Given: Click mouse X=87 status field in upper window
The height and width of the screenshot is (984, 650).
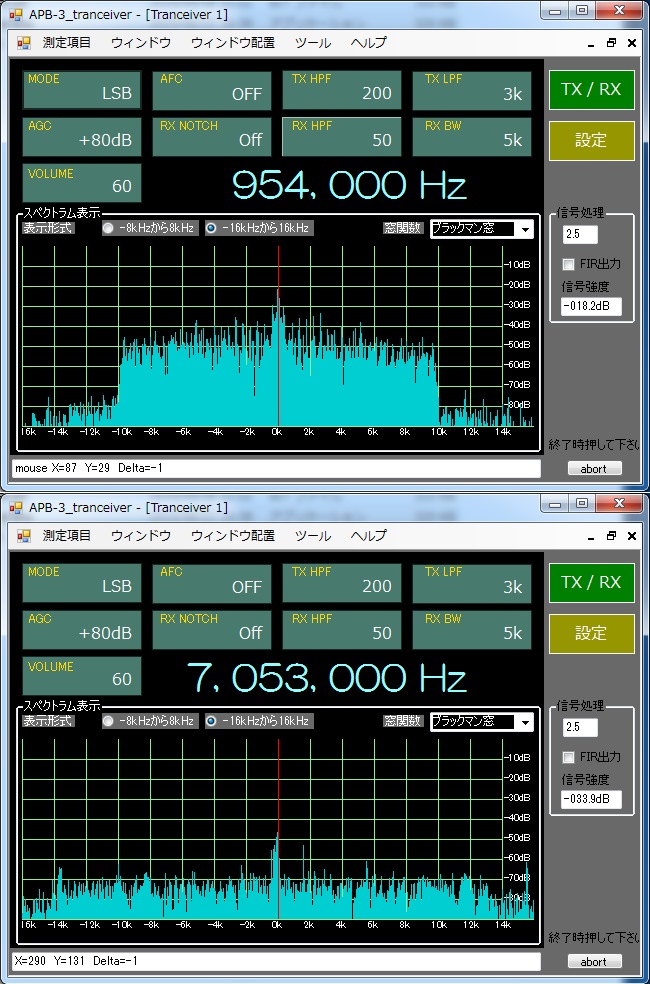Looking at the screenshot, I should [276, 468].
